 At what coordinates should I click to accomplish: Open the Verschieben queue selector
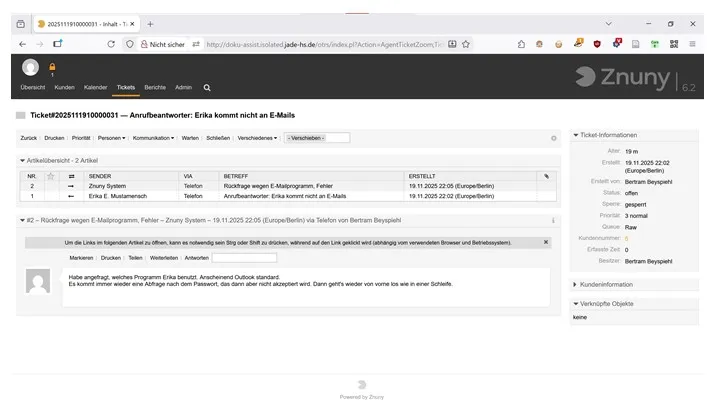[x=317, y=138]
